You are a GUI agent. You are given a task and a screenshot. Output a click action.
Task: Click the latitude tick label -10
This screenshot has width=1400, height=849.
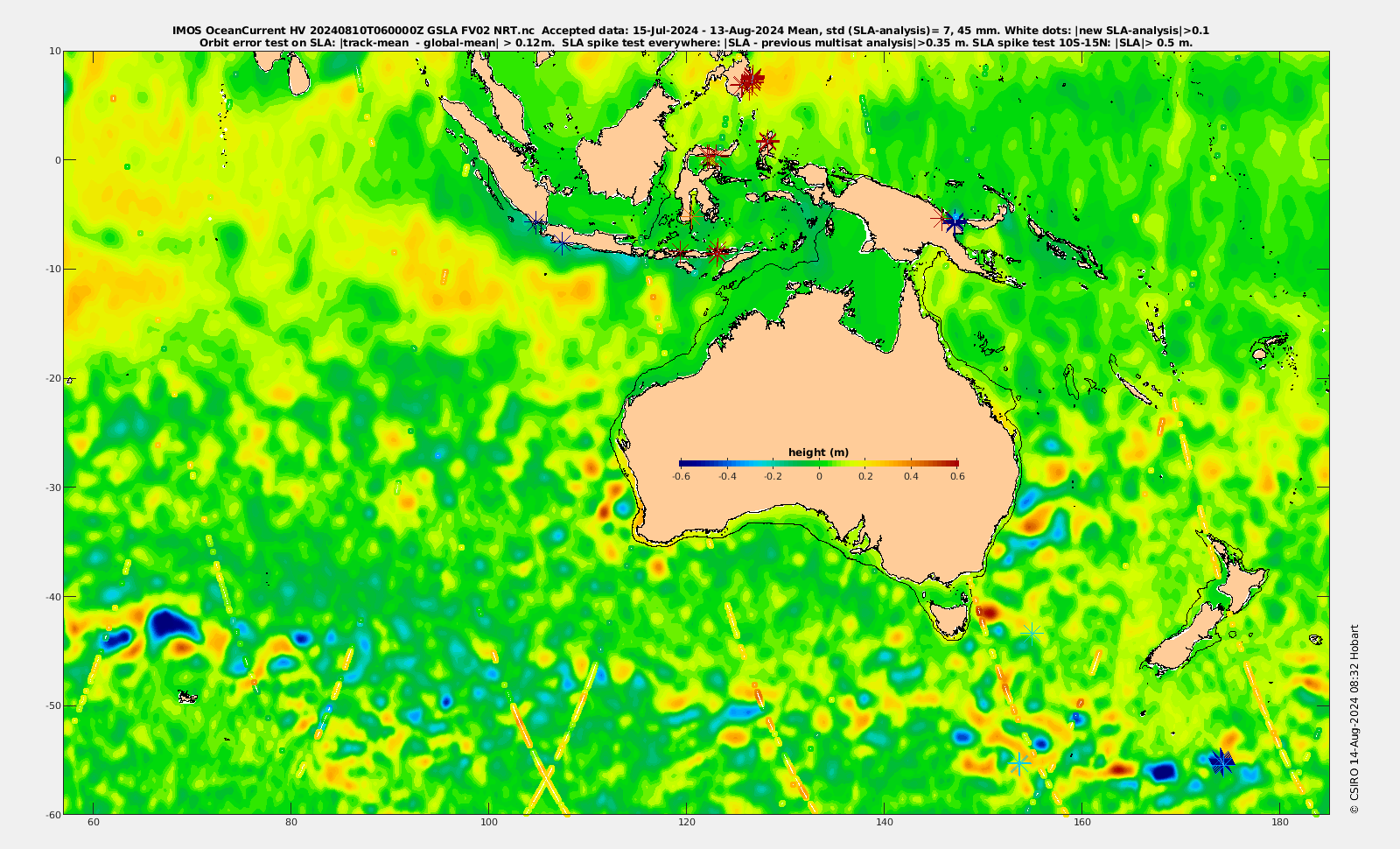(52, 269)
